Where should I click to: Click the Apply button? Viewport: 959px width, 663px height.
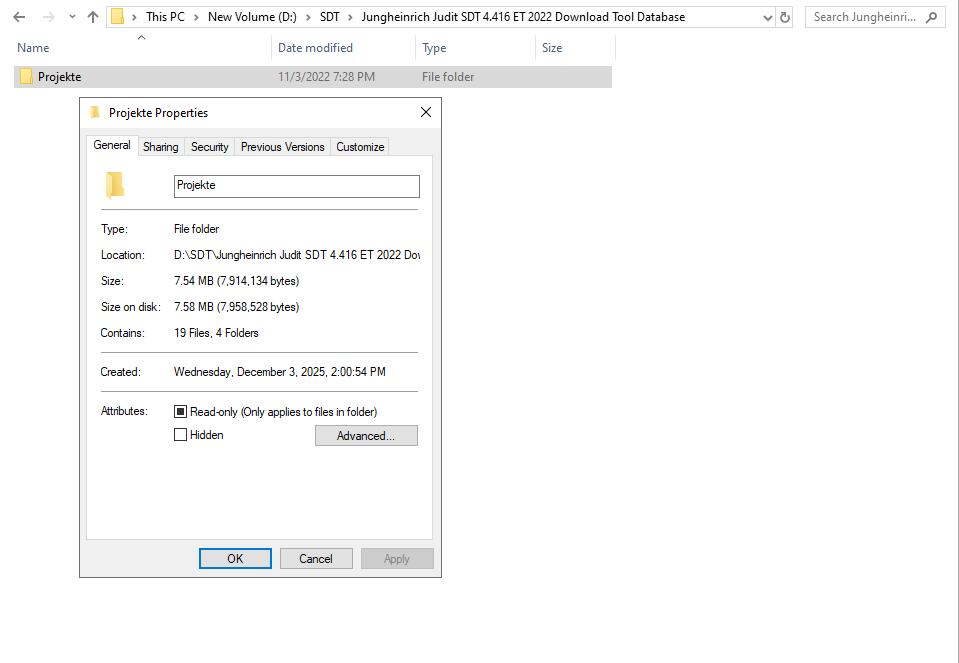pyautogui.click(x=397, y=558)
